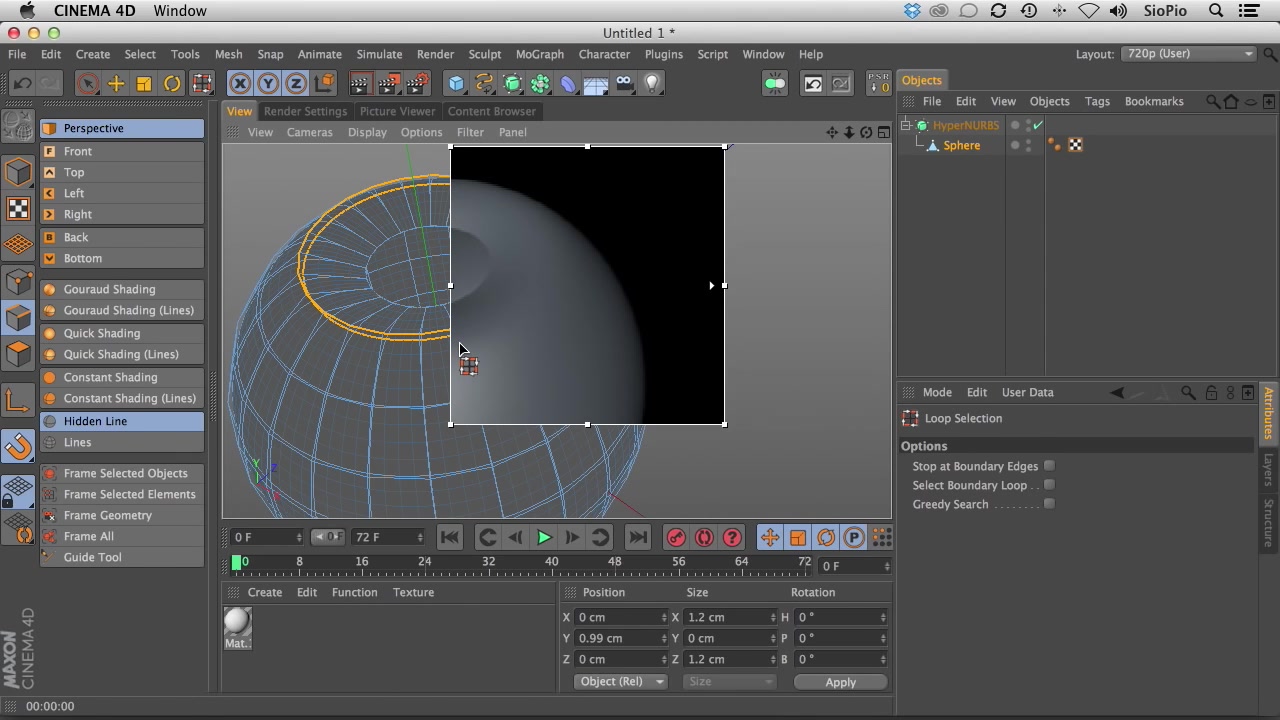Screen dimensions: 1280x720
Task: Toggle position keyframe recording
Action: (770, 538)
